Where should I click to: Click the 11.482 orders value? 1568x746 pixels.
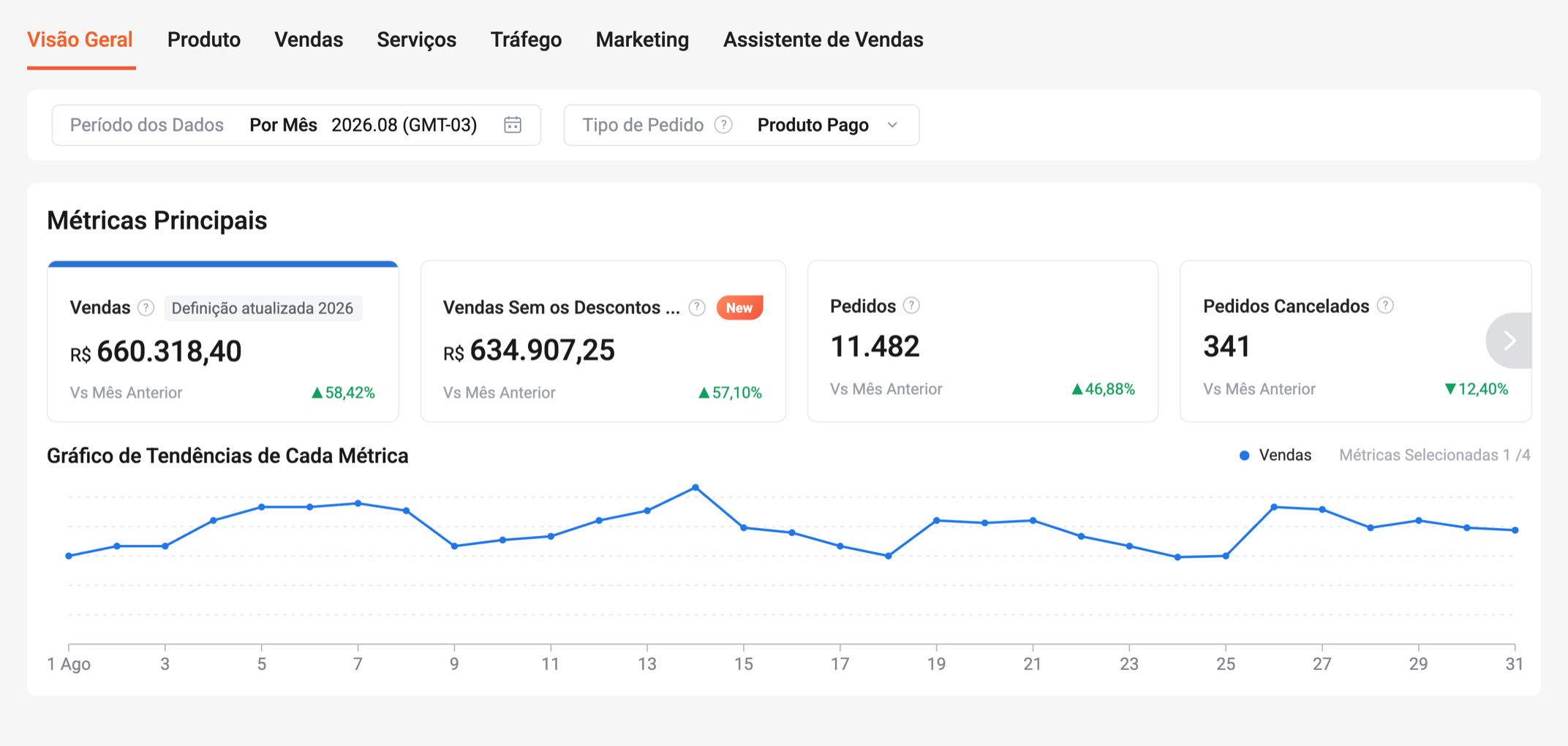(x=875, y=347)
